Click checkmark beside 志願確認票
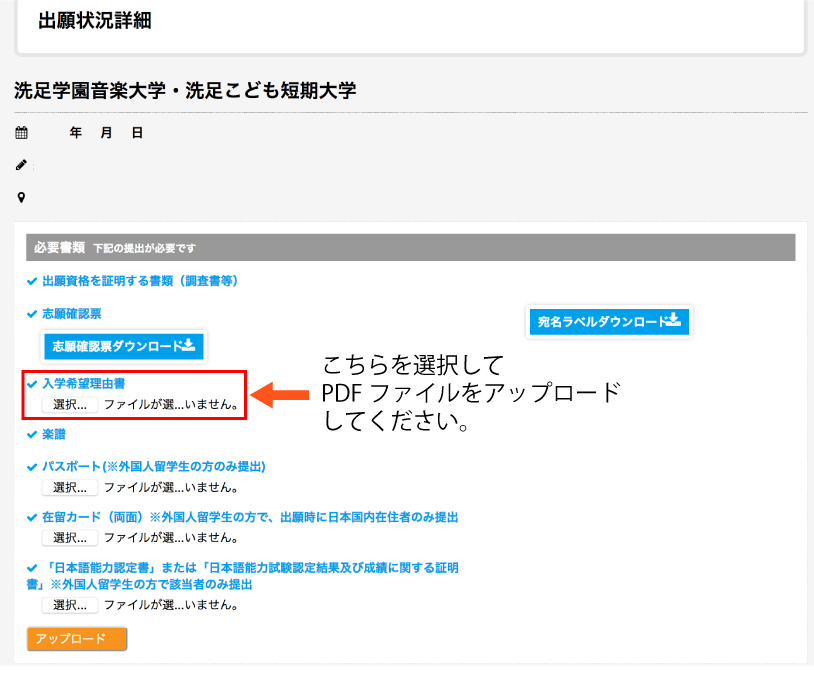Image resolution: width=814 pixels, height=675 pixels. [32, 314]
